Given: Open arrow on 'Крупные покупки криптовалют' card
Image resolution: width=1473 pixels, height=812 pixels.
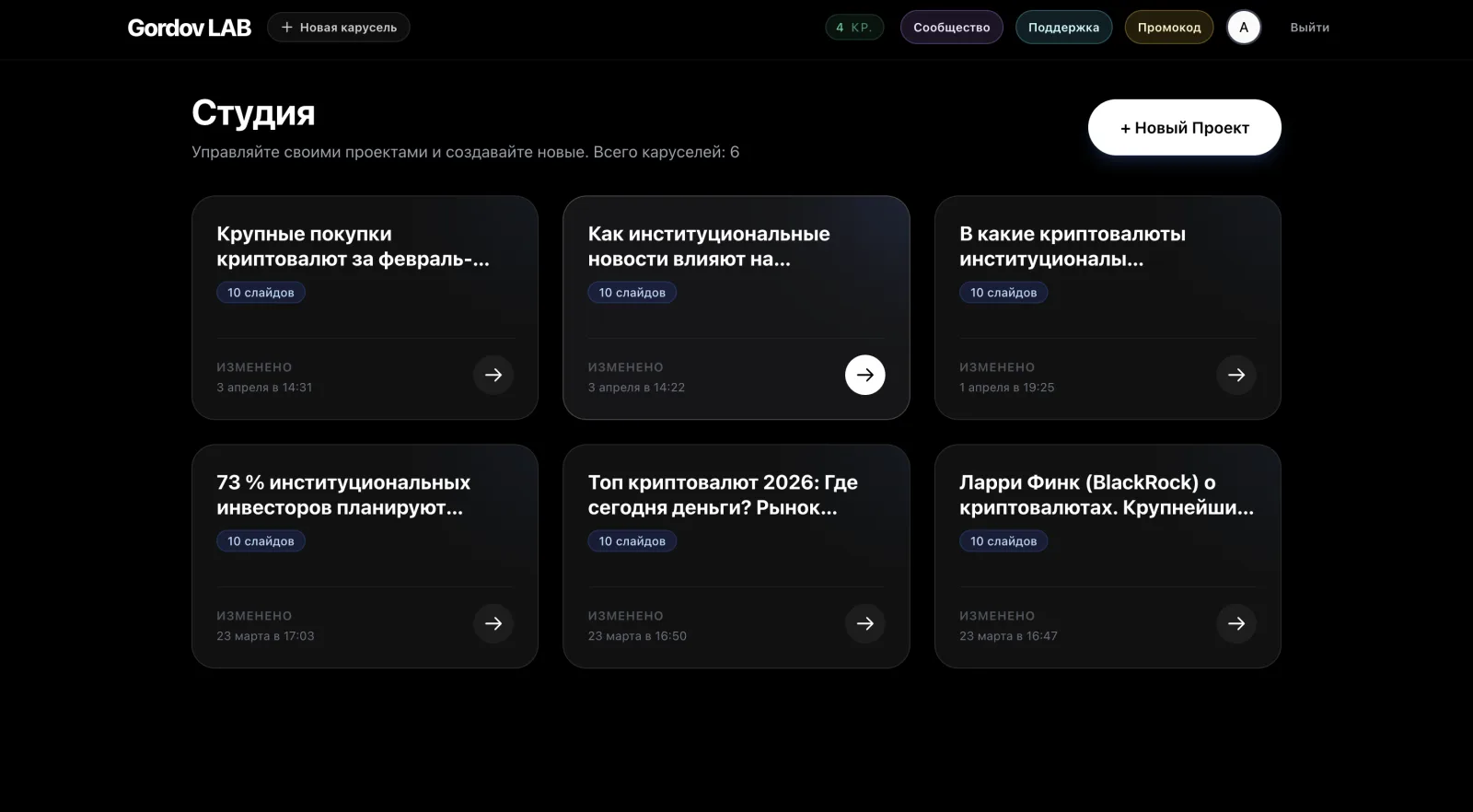Looking at the screenshot, I should [493, 375].
